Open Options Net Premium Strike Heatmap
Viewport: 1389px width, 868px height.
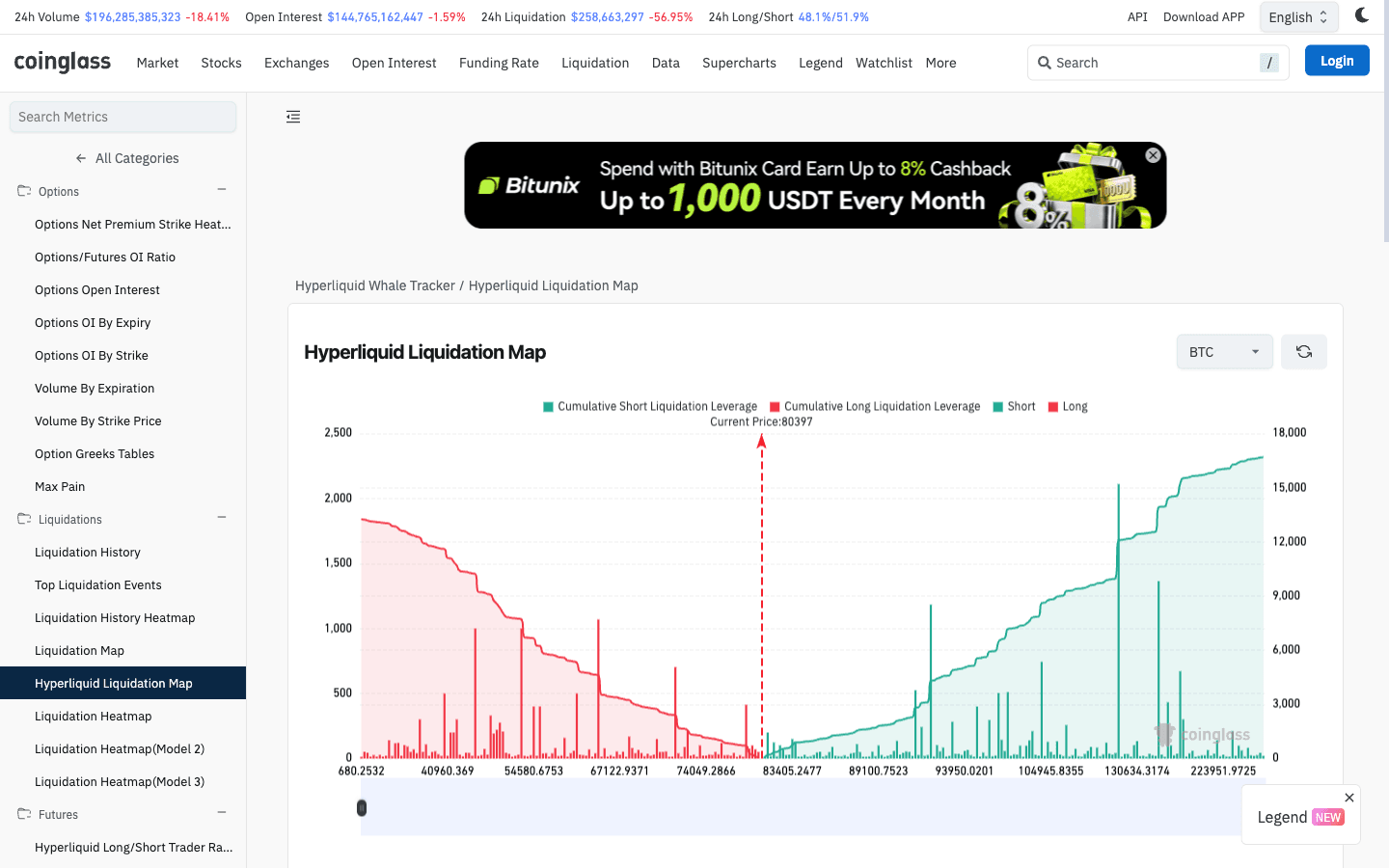pyautogui.click(x=133, y=224)
